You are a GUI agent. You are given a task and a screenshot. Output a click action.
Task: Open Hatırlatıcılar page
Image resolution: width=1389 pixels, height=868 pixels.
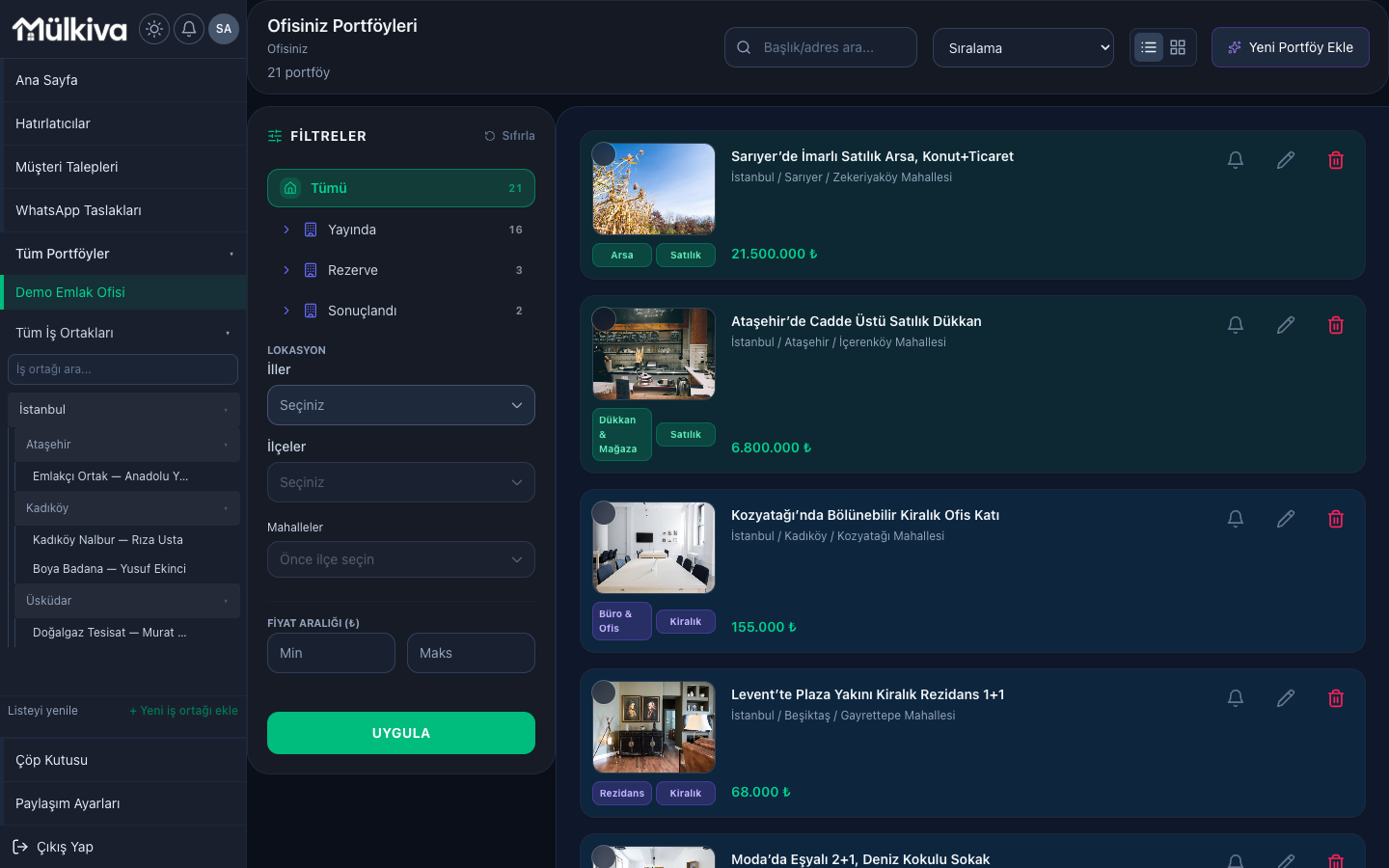tap(123, 123)
